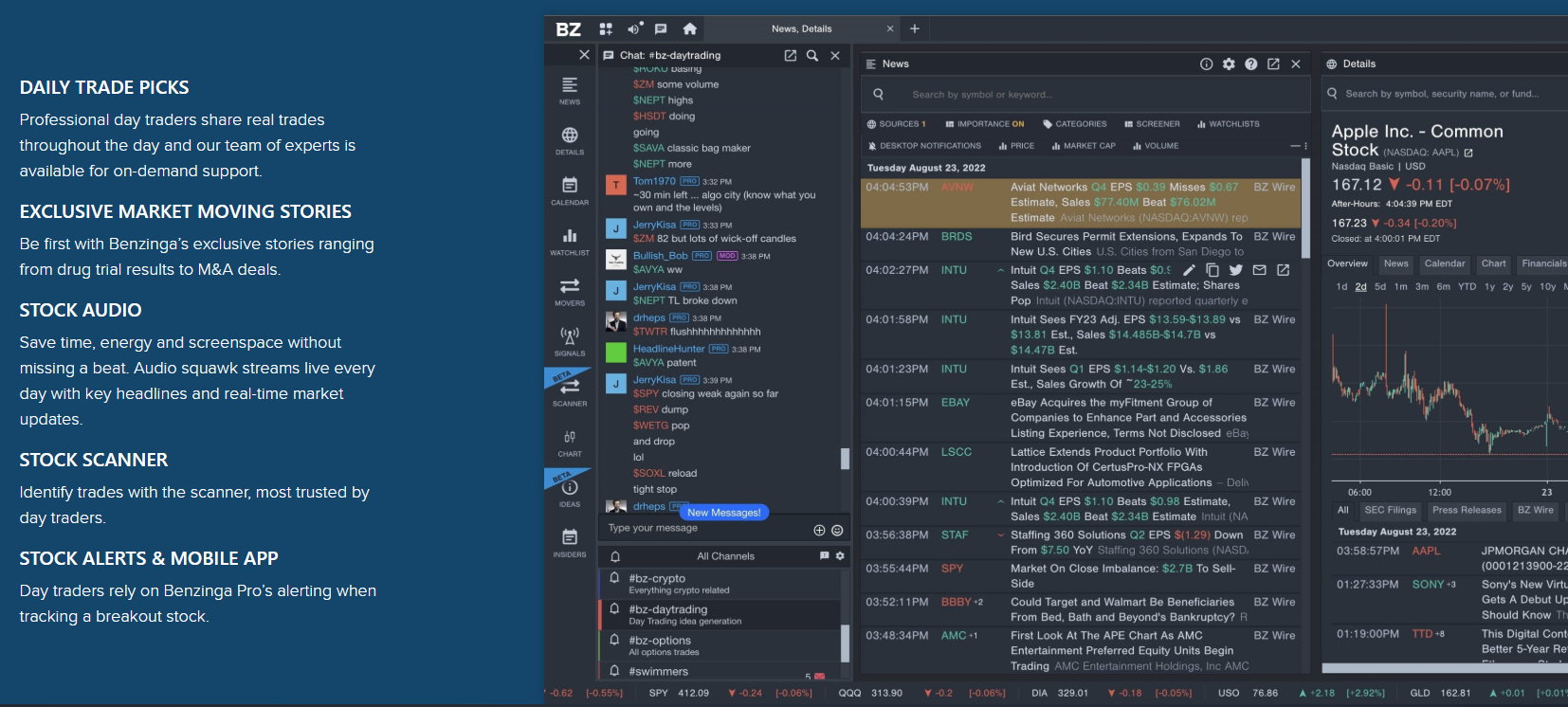Open the Watchlists filter dropdown

tap(1228, 124)
